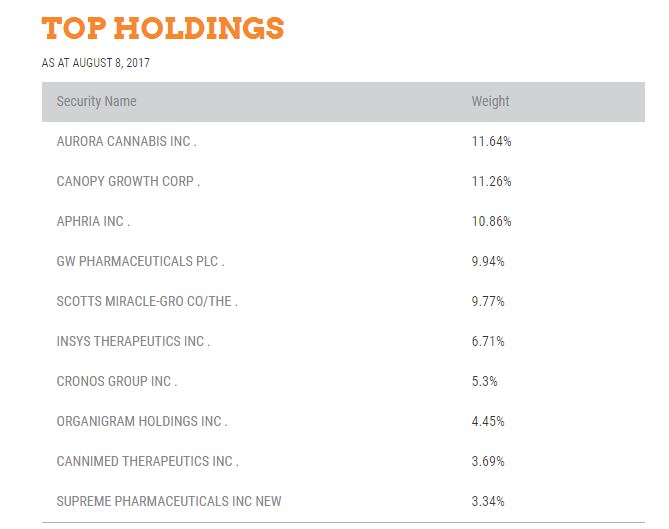Click Cronos Group Inc name

[116, 382]
